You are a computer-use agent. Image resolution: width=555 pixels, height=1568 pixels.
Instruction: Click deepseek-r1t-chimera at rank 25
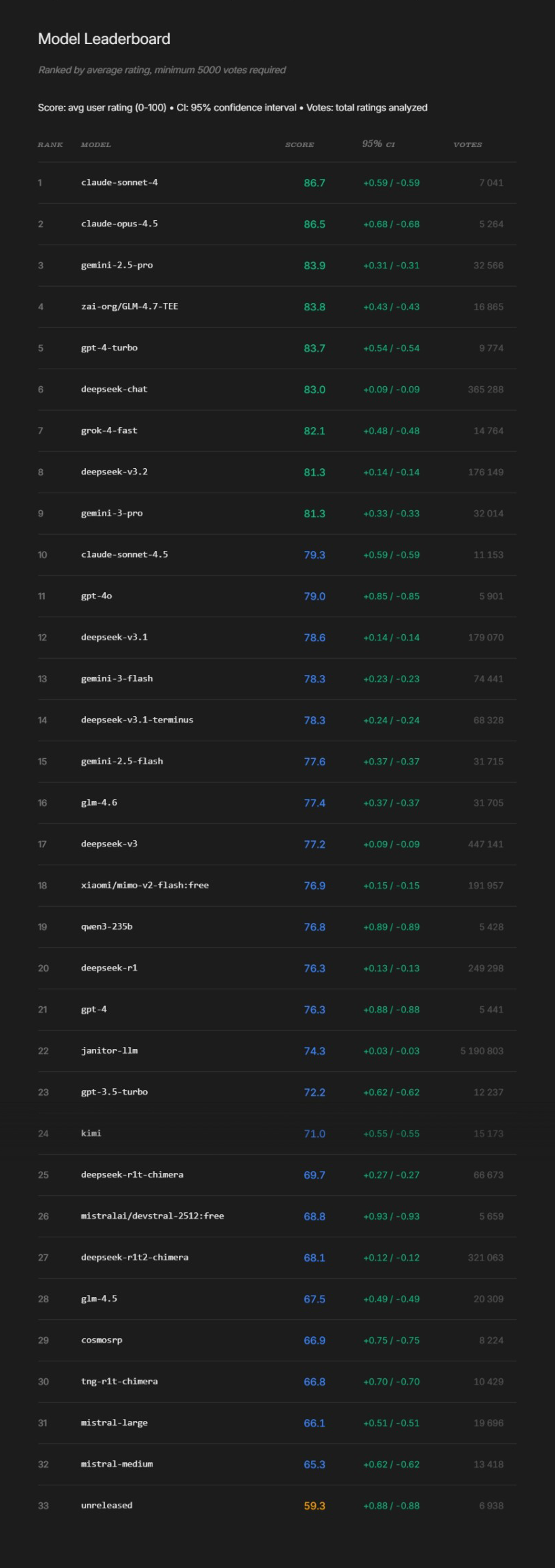[x=132, y=1174]
